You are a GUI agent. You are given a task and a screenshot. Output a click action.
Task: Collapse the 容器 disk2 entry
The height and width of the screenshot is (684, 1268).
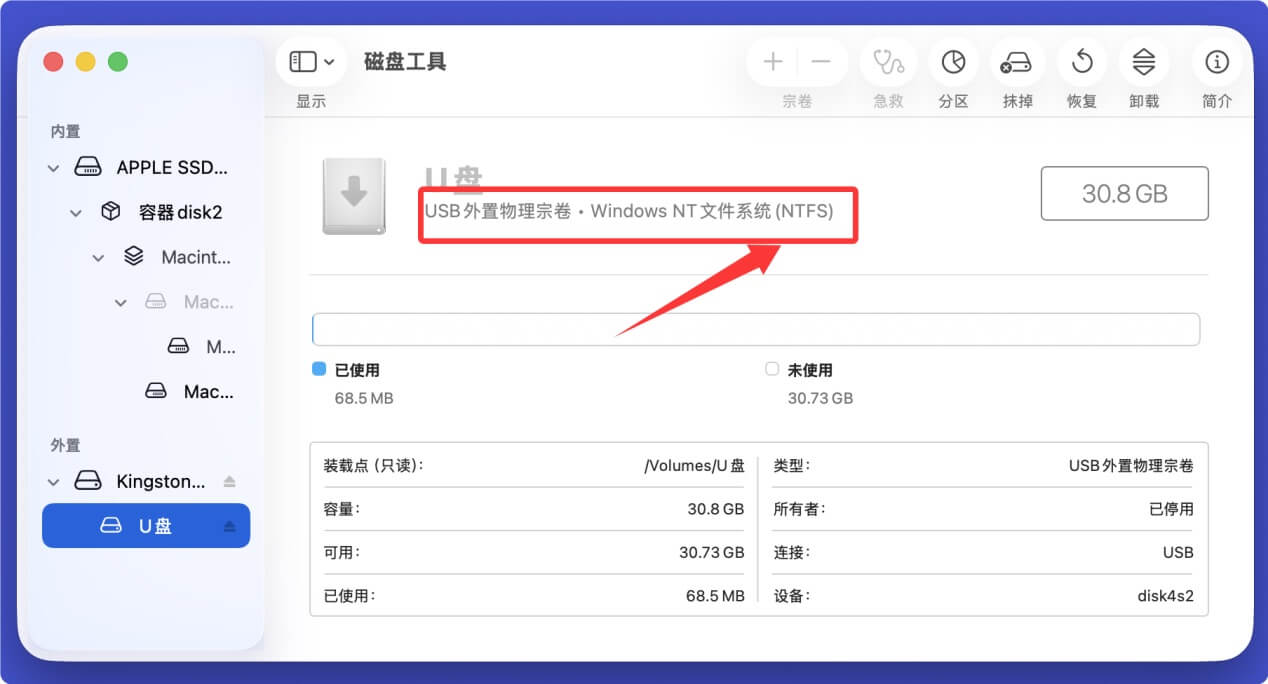(x=76, y=212)
